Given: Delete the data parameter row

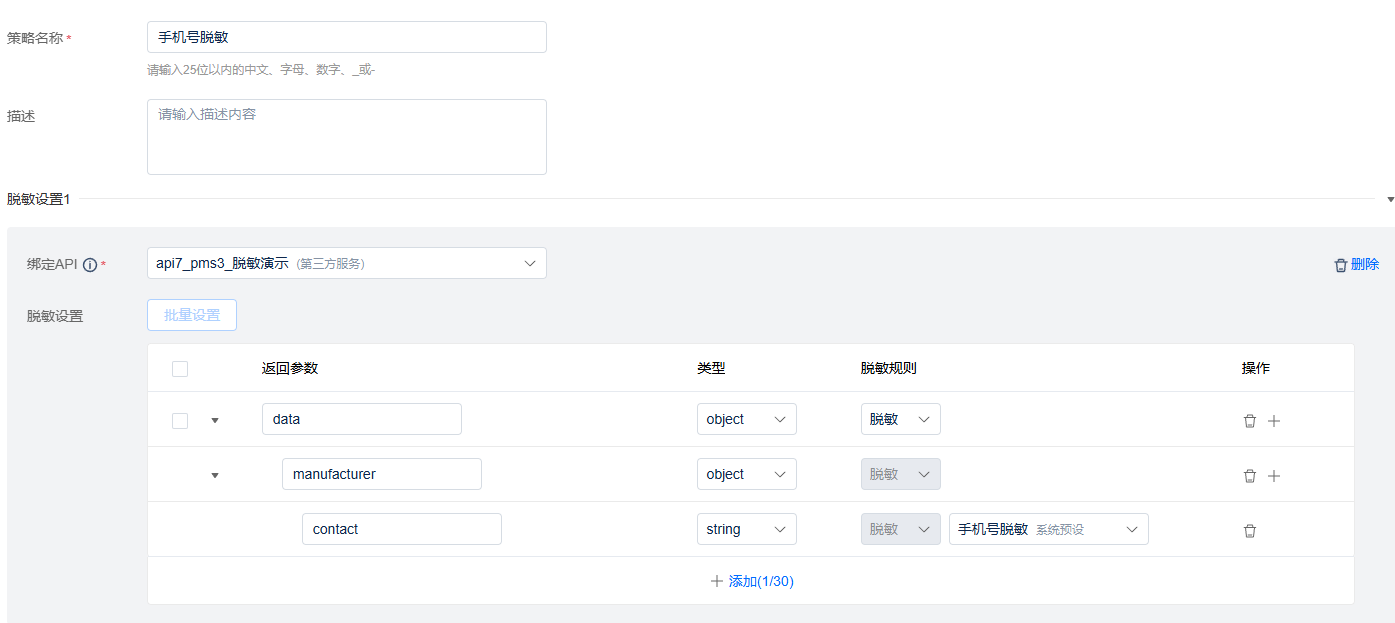Looking at the screenshot, I should pyautogui.click(x=1249, y=421).
